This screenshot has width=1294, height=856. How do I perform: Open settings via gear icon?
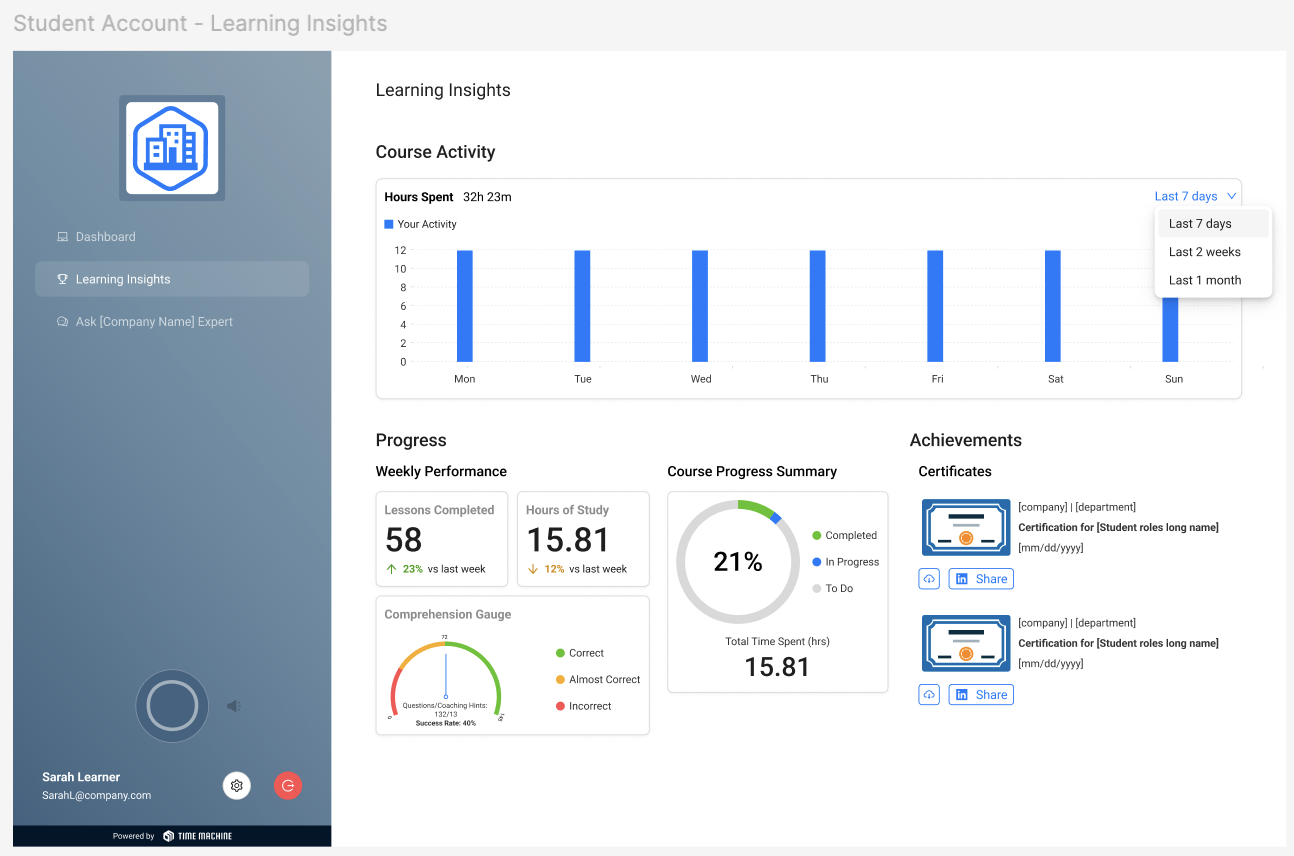pos(237,786)
